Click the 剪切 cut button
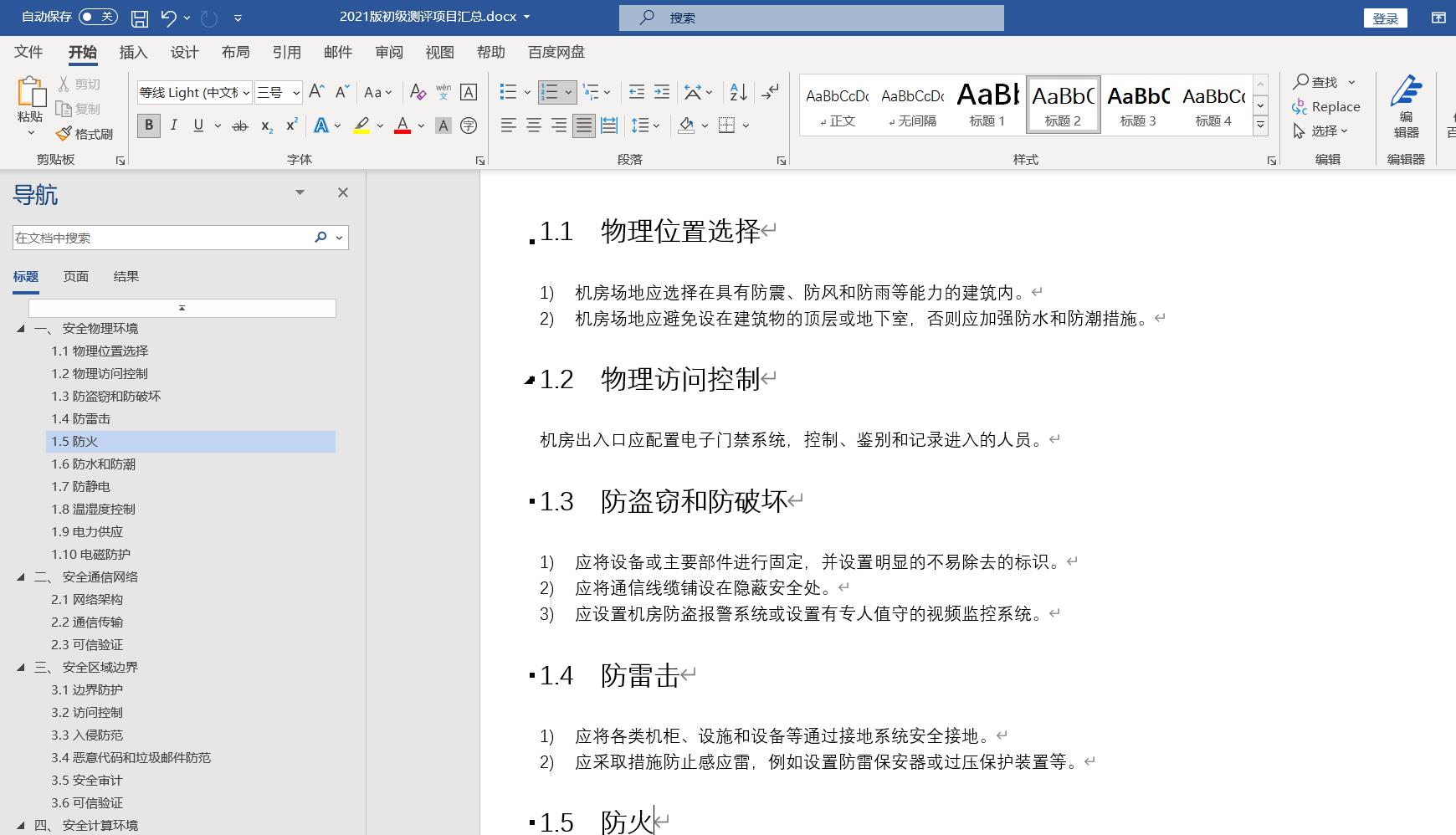Screen dimensions: 1456x835 [79, 85]
